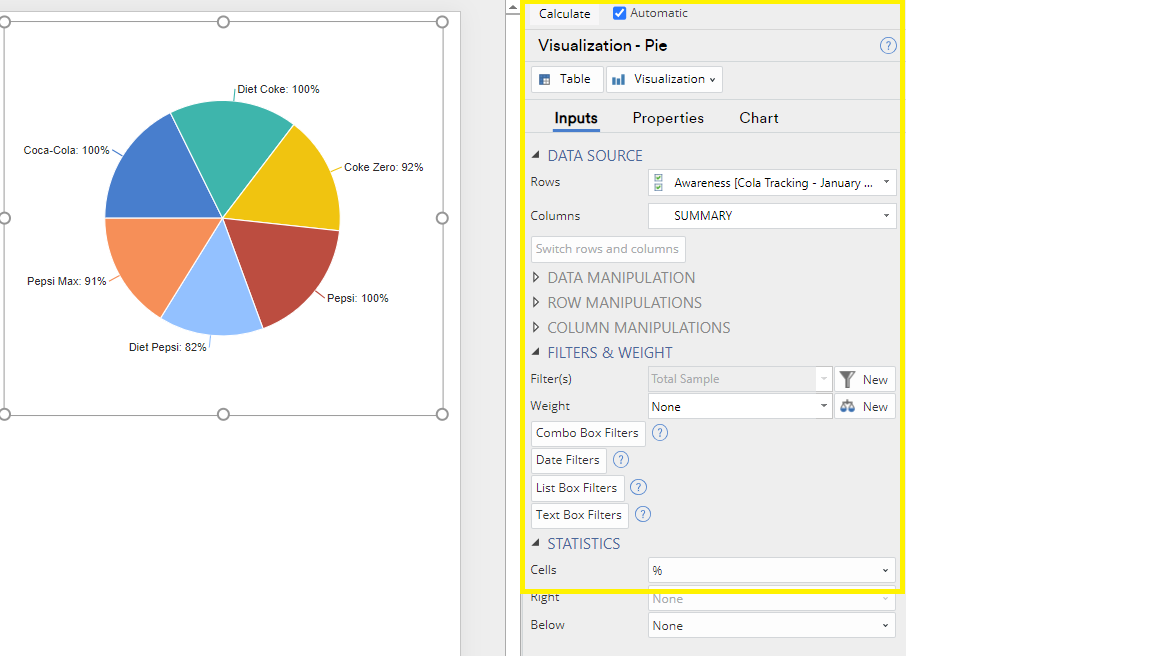Open help for Combo Box Filters
Viewport: 1152px width, 656px height.
659,433
